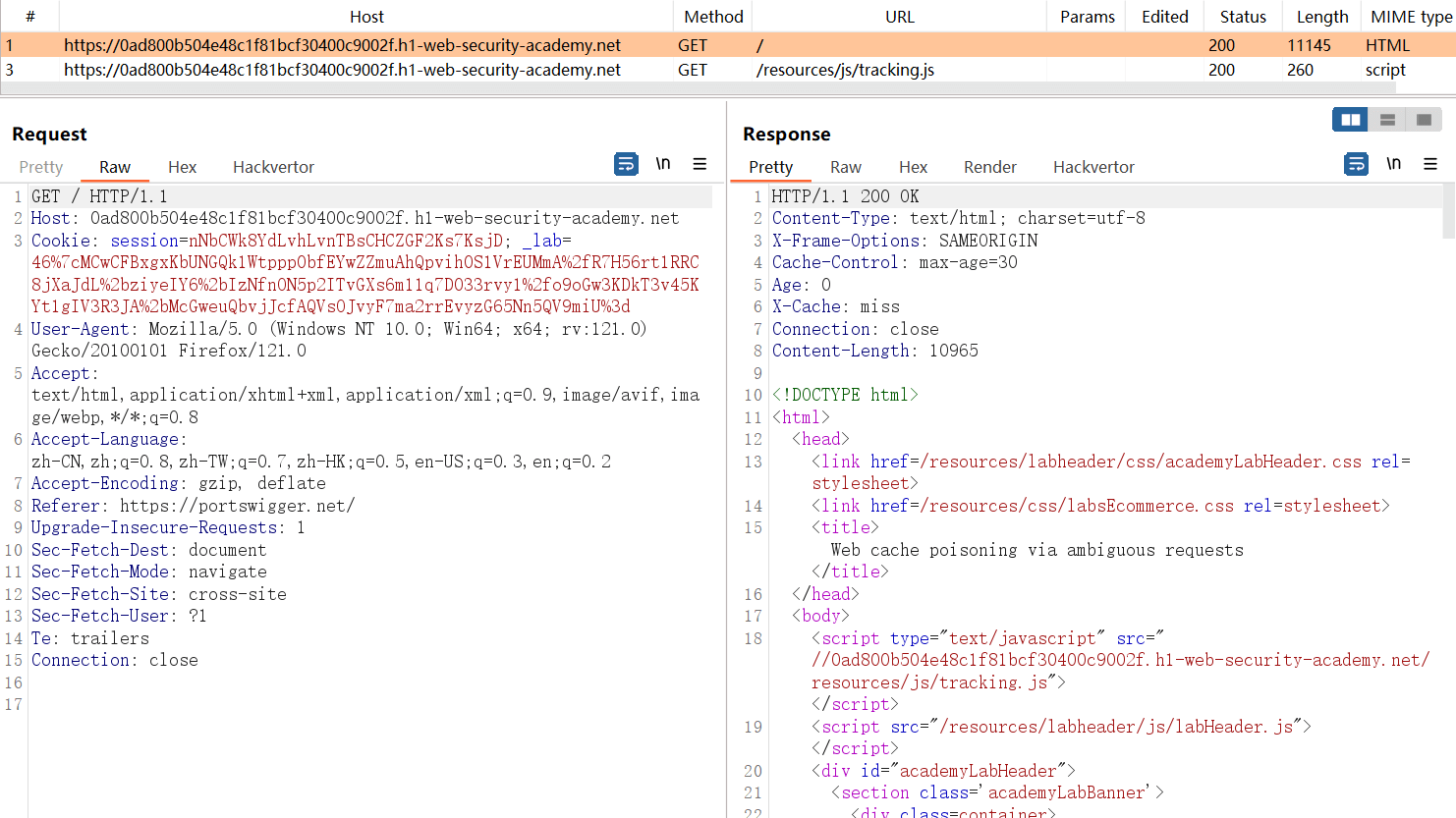1456x818 pixels.
Task: Open the Response Render tab
Action: tap(989, 167)
